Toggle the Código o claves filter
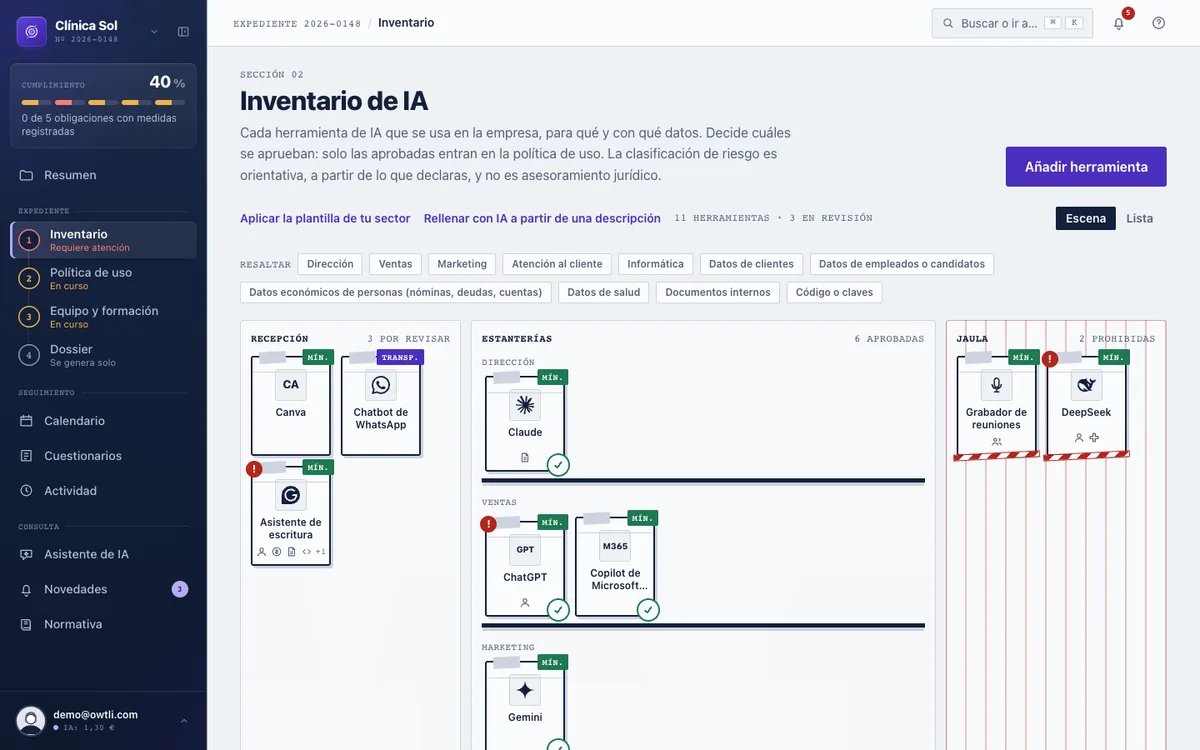1200x750 pixels. pyautogui.click(x=834, y=292)
